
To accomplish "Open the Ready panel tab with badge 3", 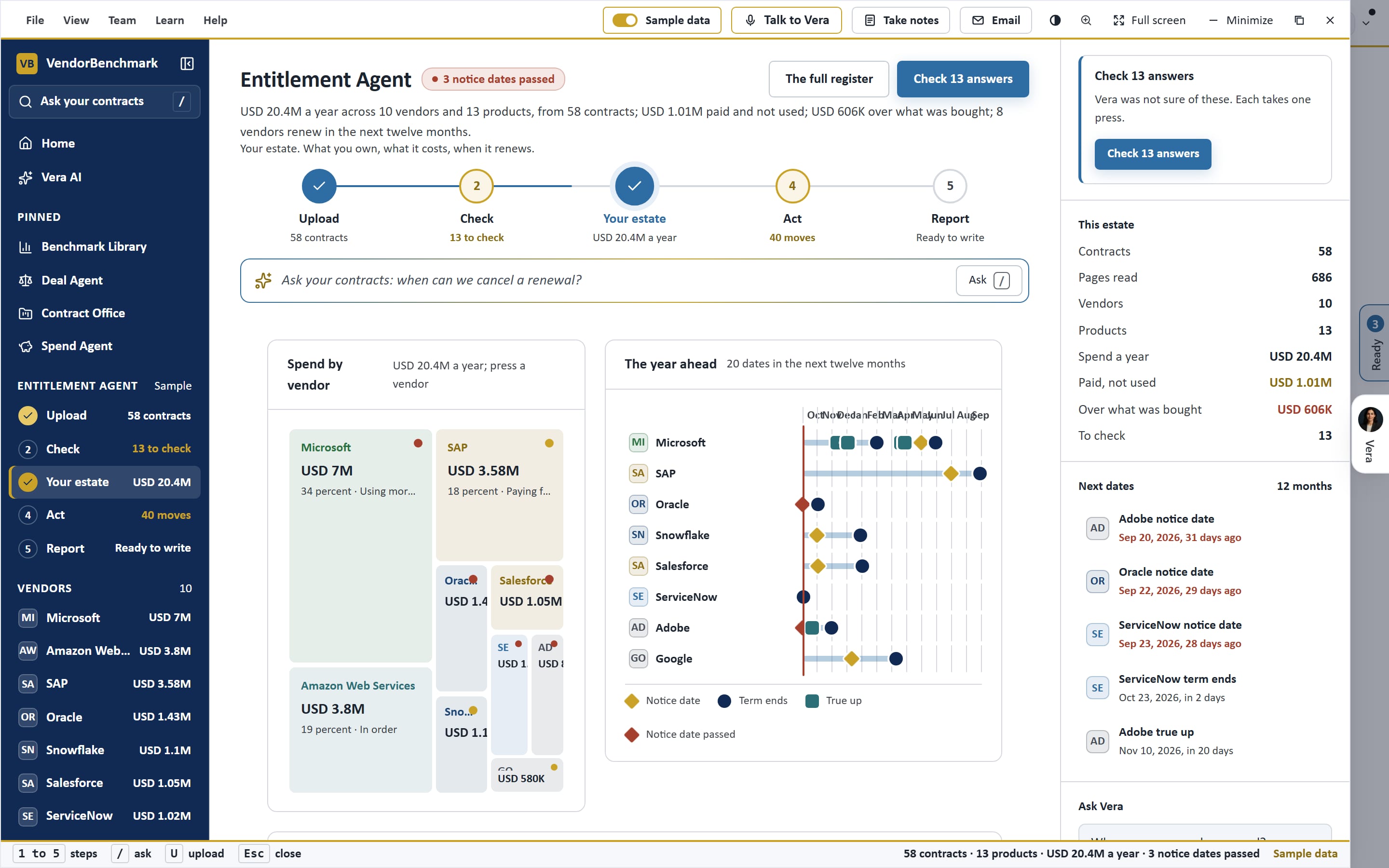I will (1375, 343).
